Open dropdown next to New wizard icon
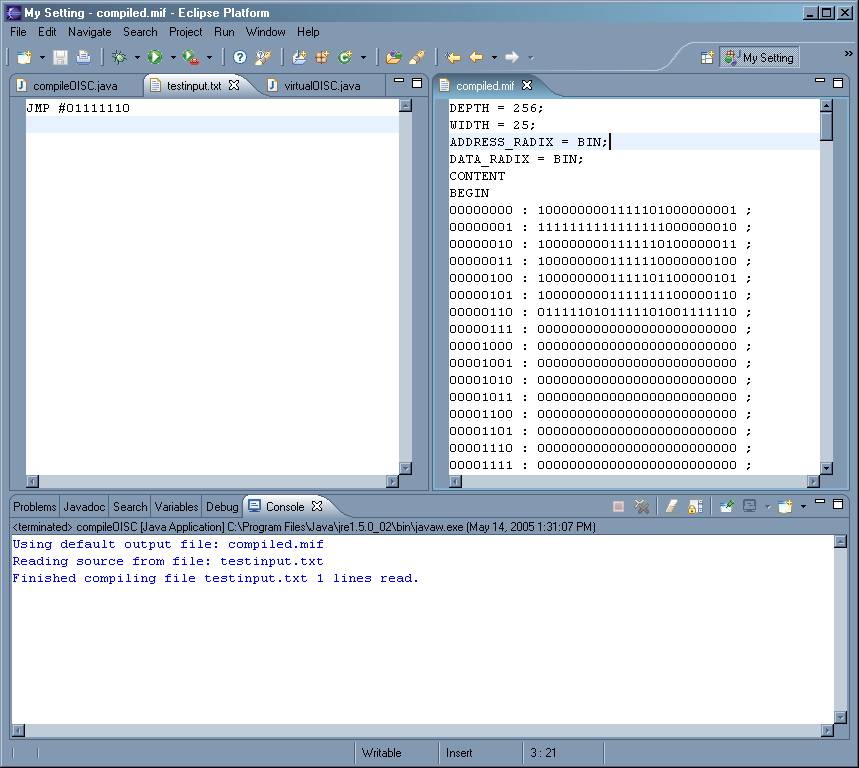The image size is (859, 768). coord(42,58)
